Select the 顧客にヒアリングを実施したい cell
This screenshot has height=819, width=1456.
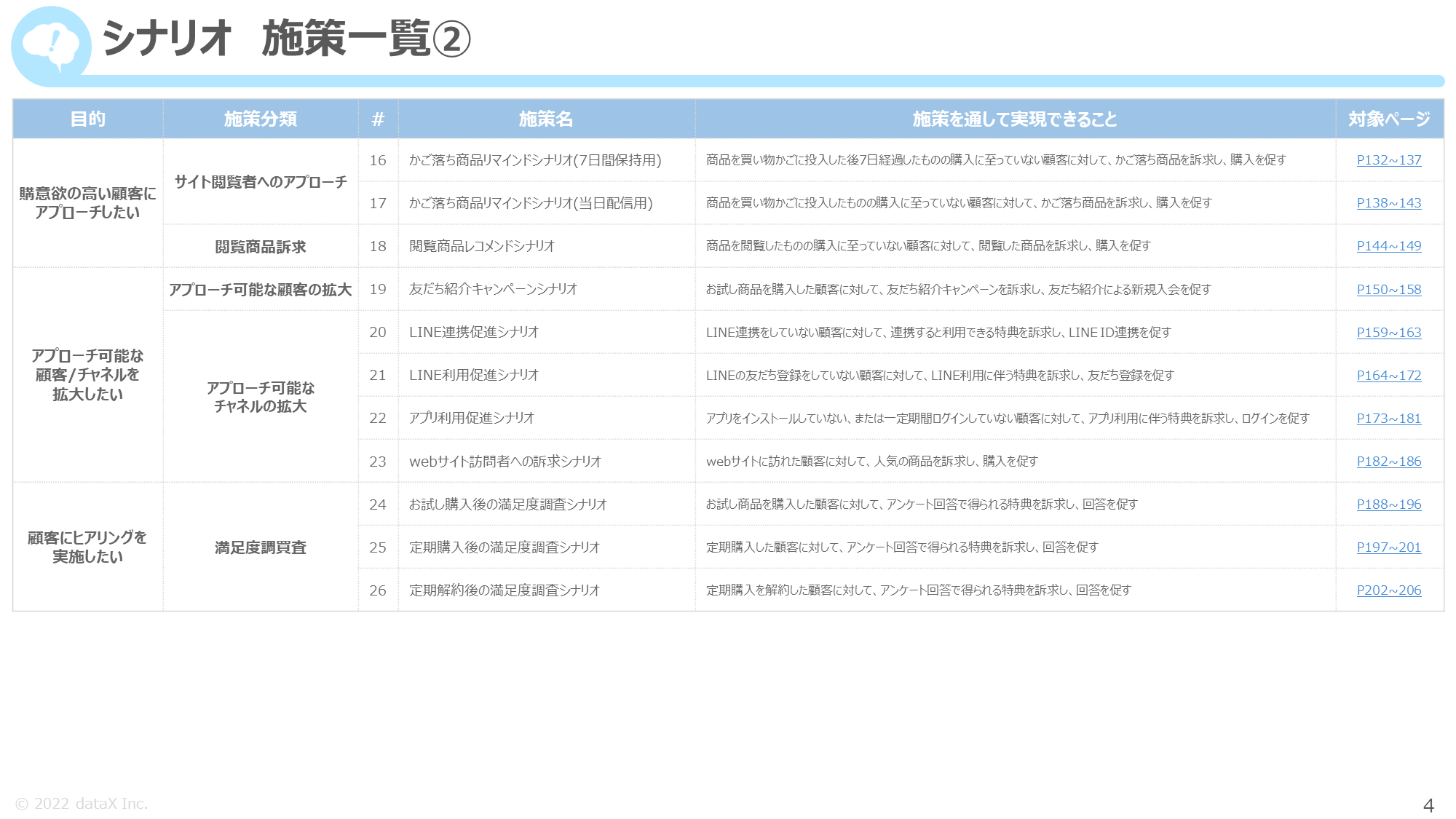tap(88, 547)
